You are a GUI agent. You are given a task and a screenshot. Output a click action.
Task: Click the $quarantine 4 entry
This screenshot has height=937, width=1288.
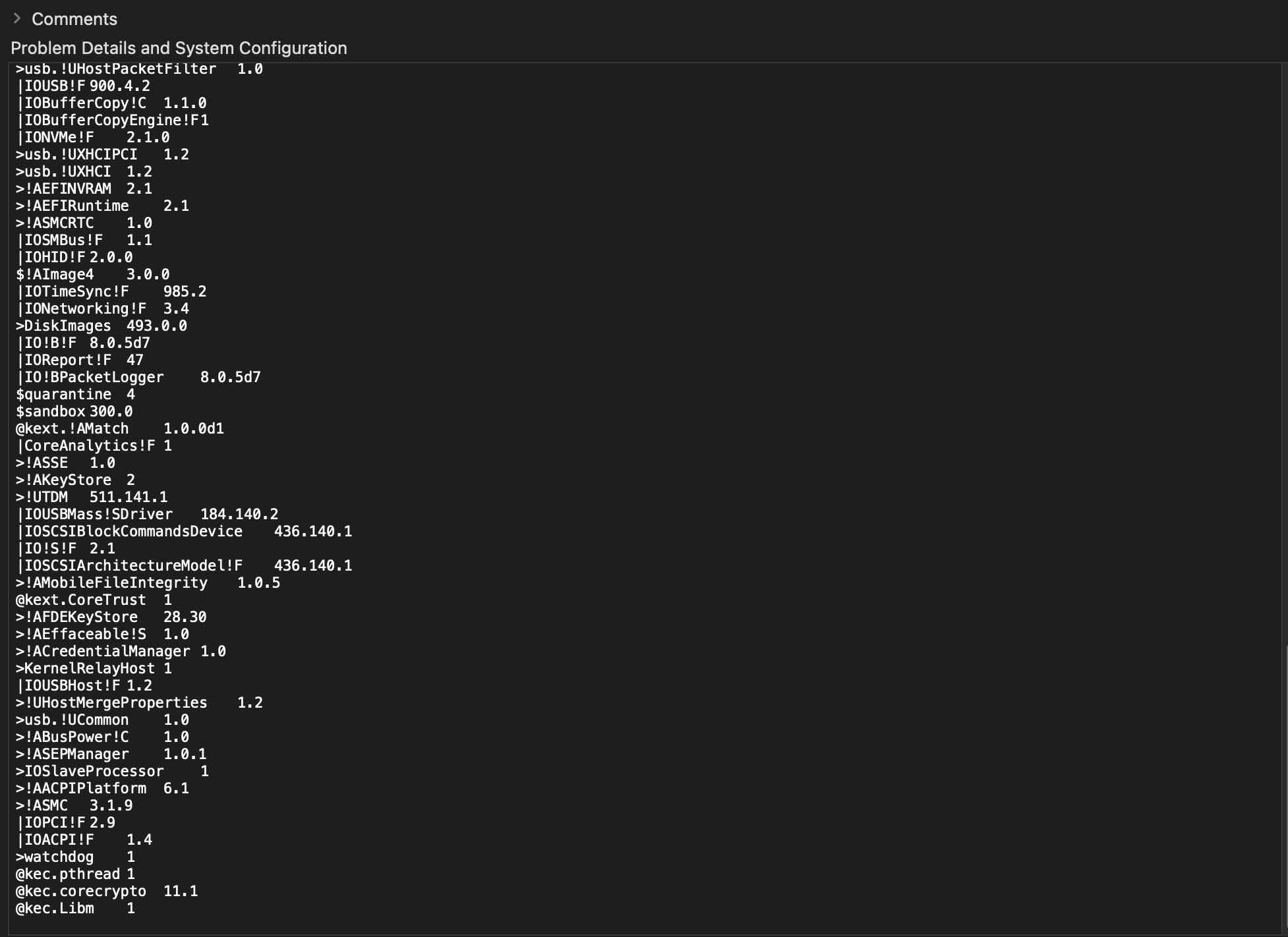point(75,395)
